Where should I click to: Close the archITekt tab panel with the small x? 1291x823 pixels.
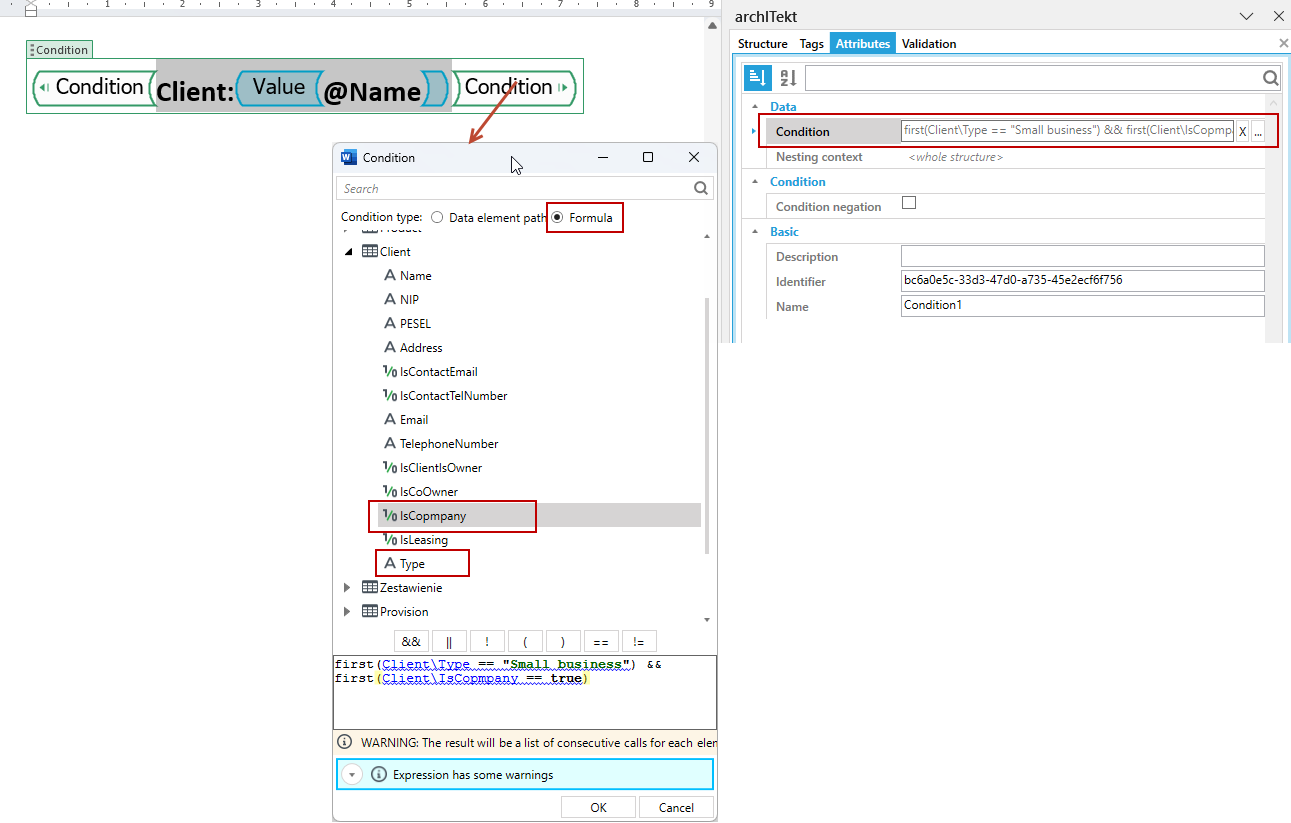coord(1284,44)
